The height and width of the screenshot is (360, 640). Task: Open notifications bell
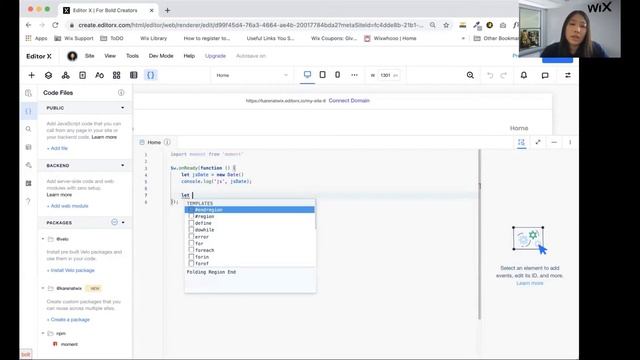point(524,75)
